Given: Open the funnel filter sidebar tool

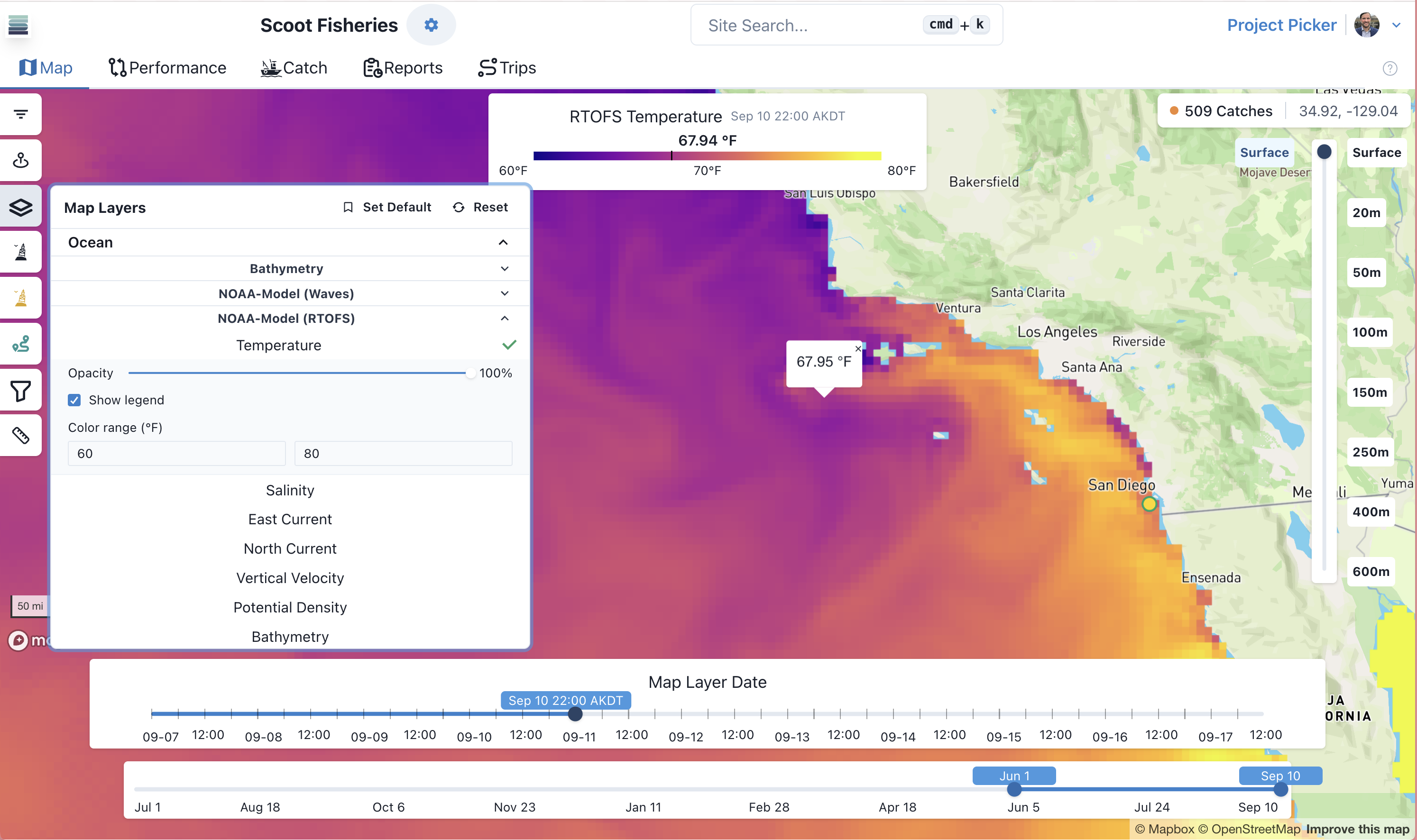Looking at the screenshot, I should 21,390.
